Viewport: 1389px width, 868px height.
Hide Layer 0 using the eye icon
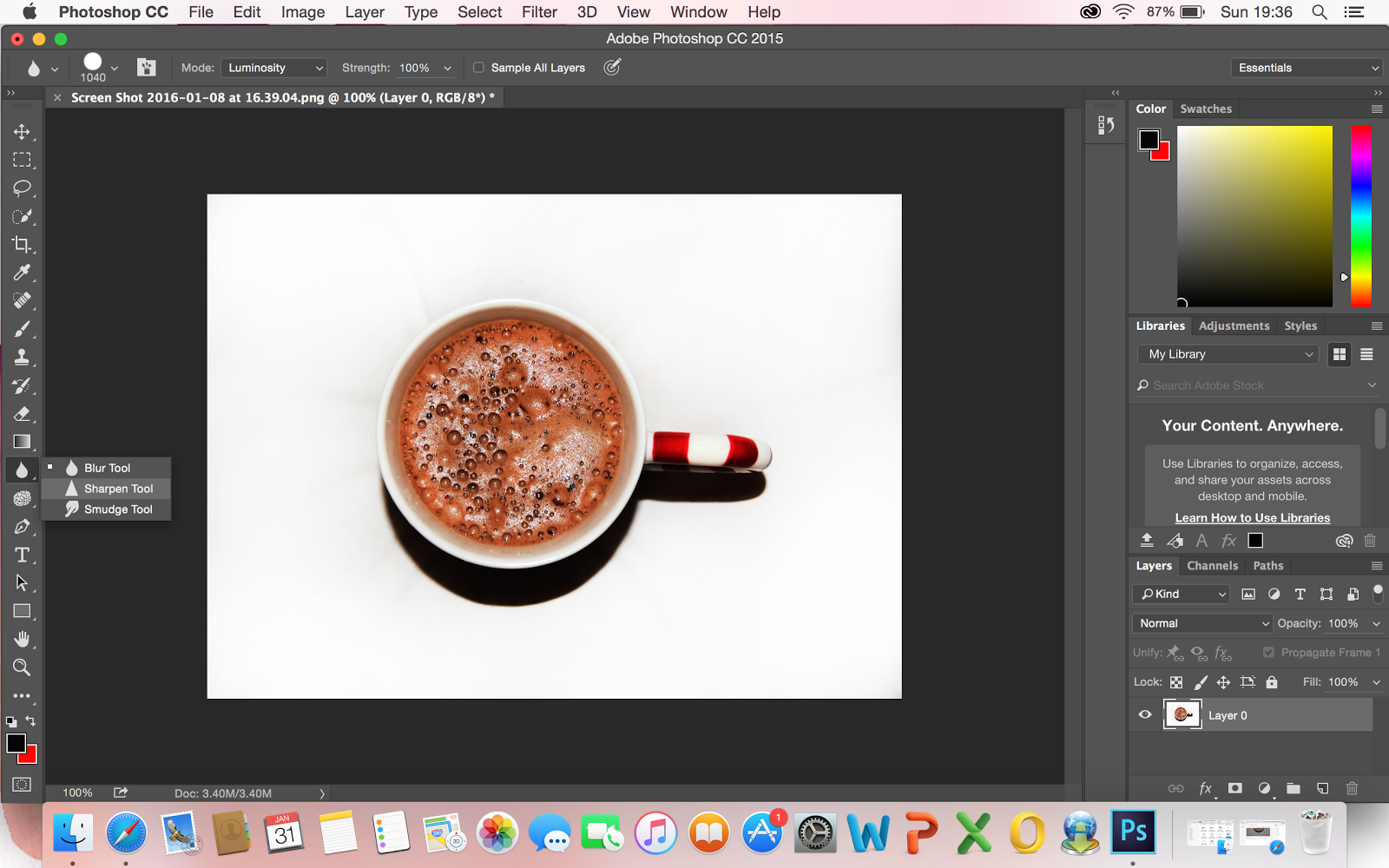1145,715
